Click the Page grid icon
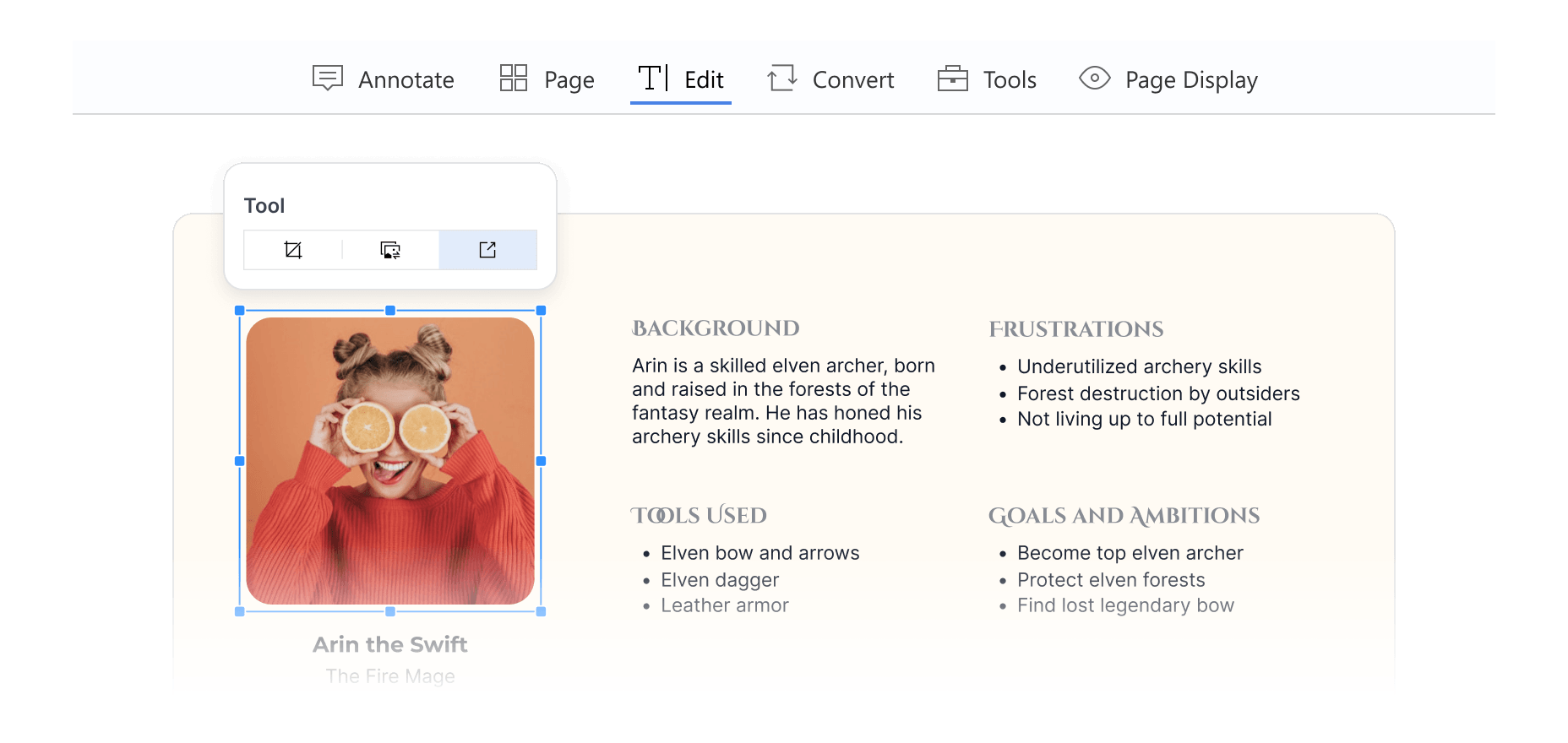Viewport: 1568px width, 743px height. click(514, 79)
